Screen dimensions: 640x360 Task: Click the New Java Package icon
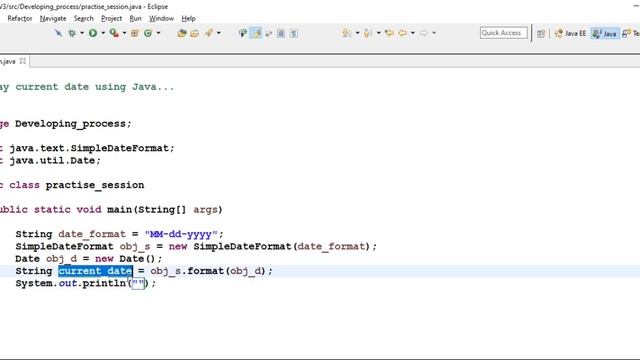pos(135,33)
